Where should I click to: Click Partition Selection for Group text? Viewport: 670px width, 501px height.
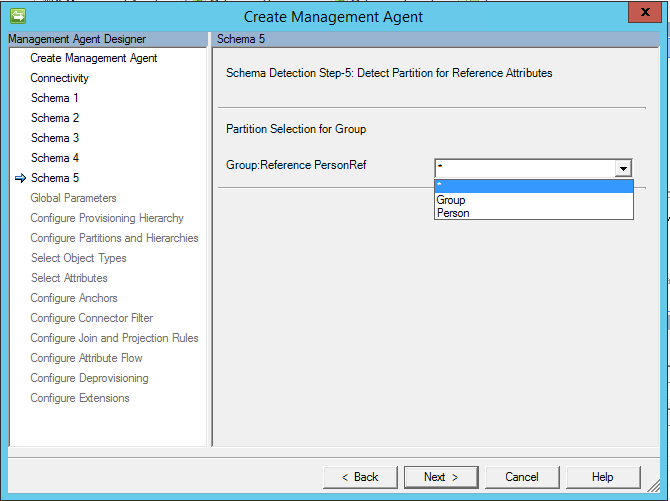pyautogui.click(x=296, y=129)
